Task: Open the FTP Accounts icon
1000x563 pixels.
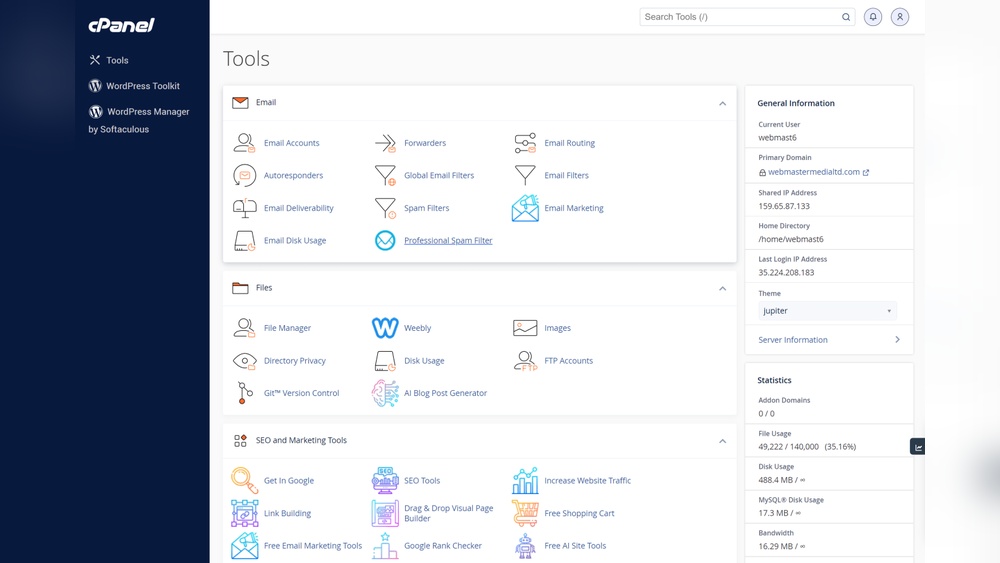Action: pyautogui.click(x=525, y=361)
